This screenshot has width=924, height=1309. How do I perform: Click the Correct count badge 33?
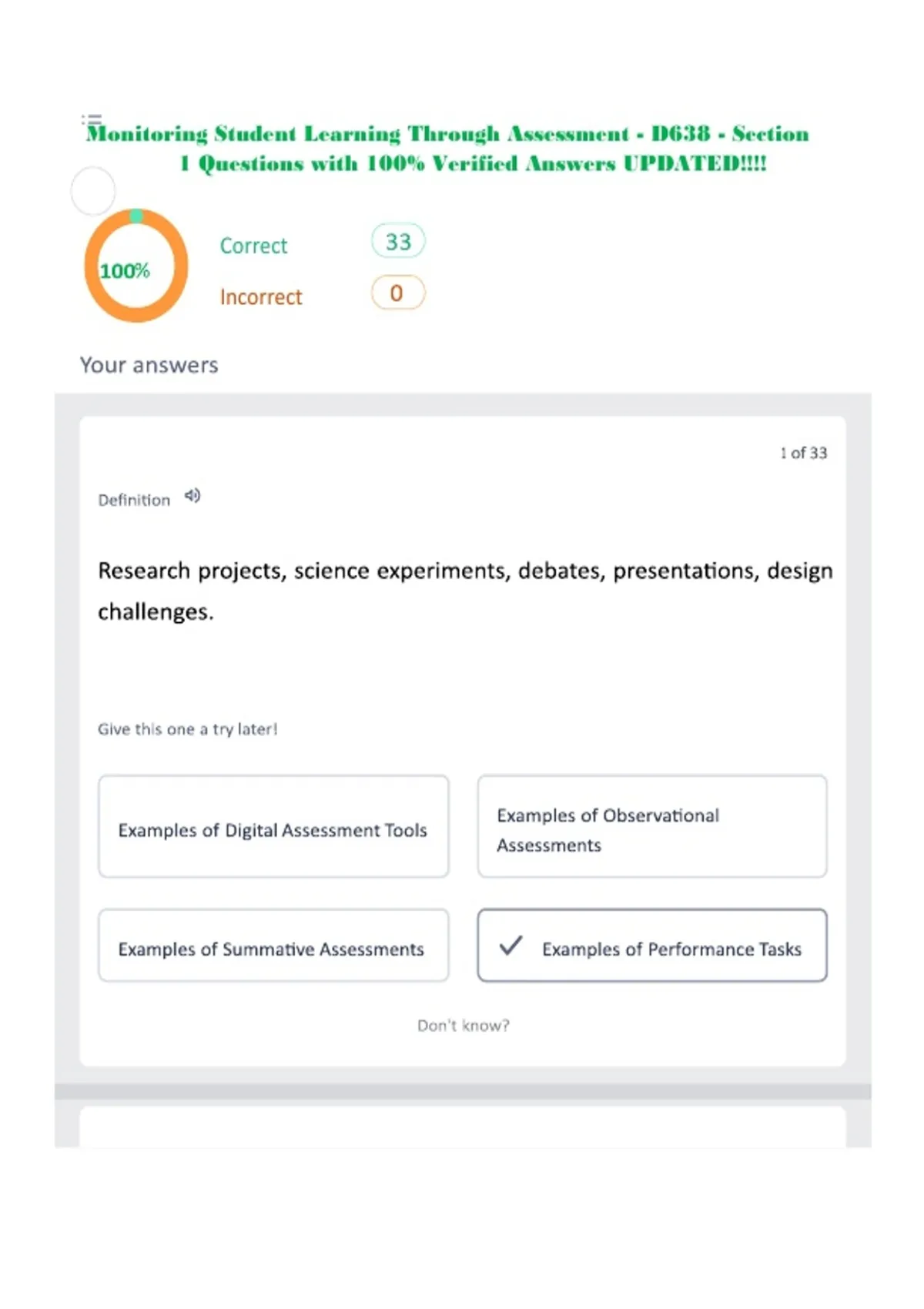point(398,242)
